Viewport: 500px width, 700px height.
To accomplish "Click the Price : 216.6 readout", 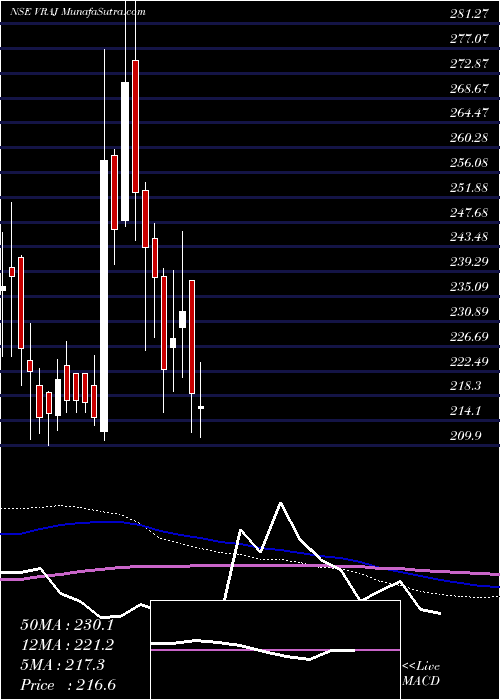I will pyautogui.click(x=68, y=685).
